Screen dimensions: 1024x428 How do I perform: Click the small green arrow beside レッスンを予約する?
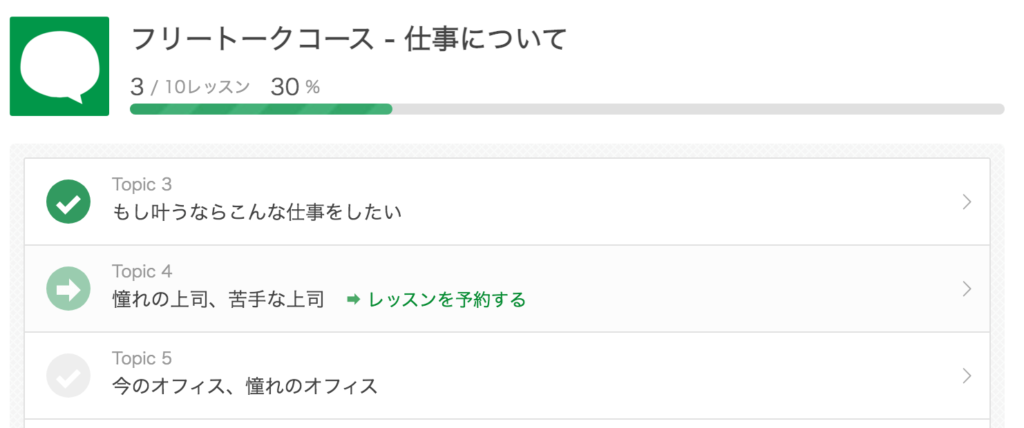pos(353,300)
